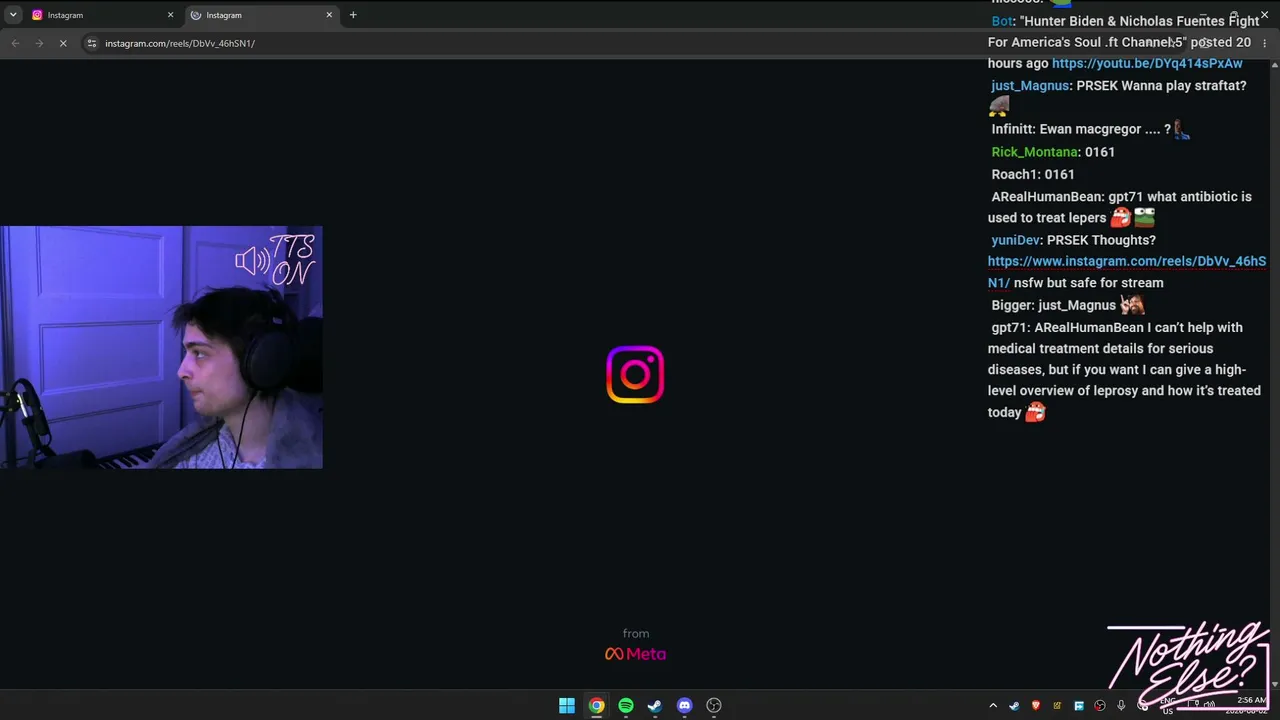Click the microphone icon in system tray
The height and width of the screenshot is (720, 1280).
[x=1121, y=706]
